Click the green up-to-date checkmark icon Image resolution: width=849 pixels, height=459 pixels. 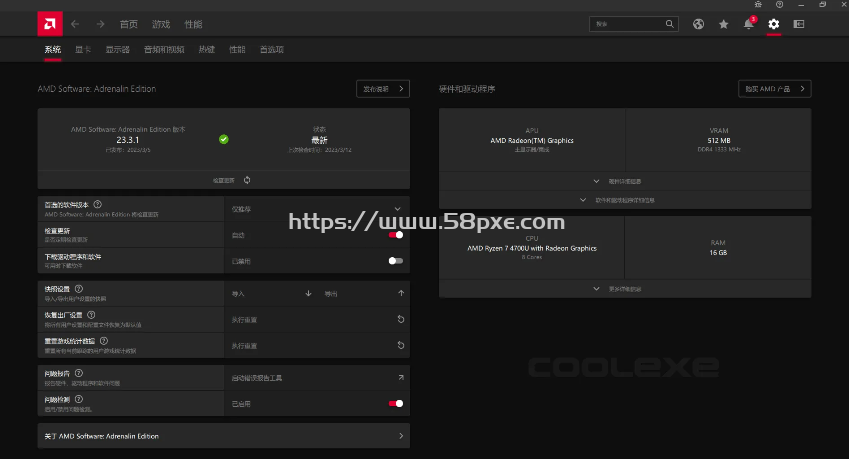(x=224, y=139)
